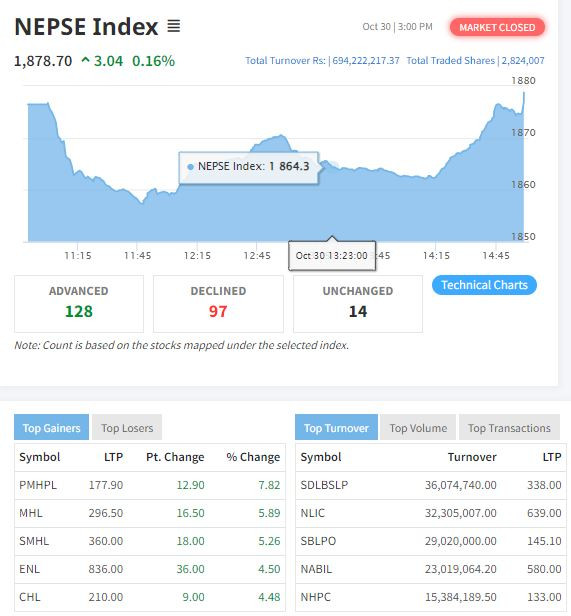Image resolution: width=571 pixels, height=616 pixels.
Task: Open the menu icon beside NEPSE Index
Action: click(174, 26)
